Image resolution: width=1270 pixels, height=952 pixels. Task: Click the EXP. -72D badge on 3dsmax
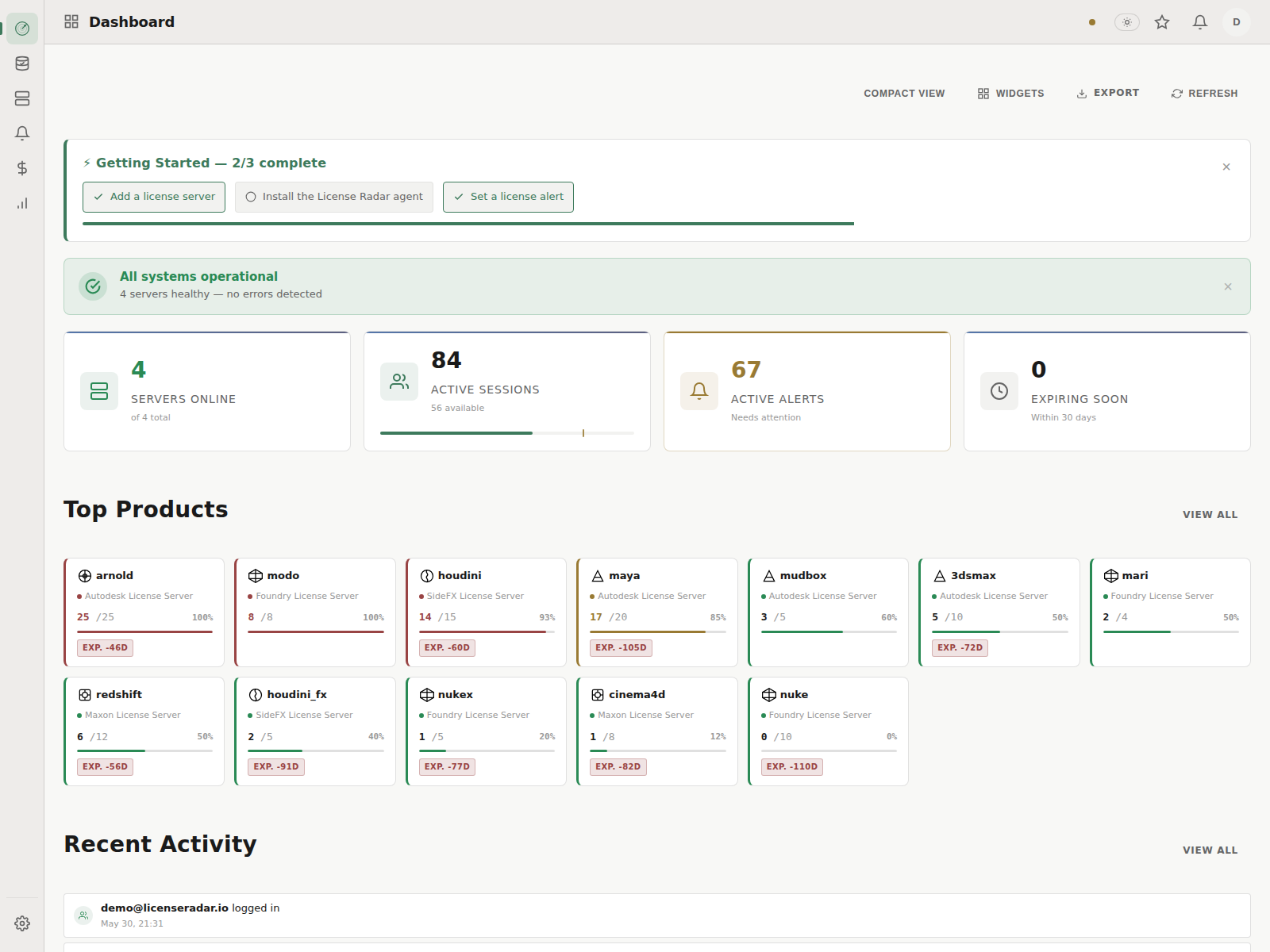pyautogui.click(x=960, y=648)
